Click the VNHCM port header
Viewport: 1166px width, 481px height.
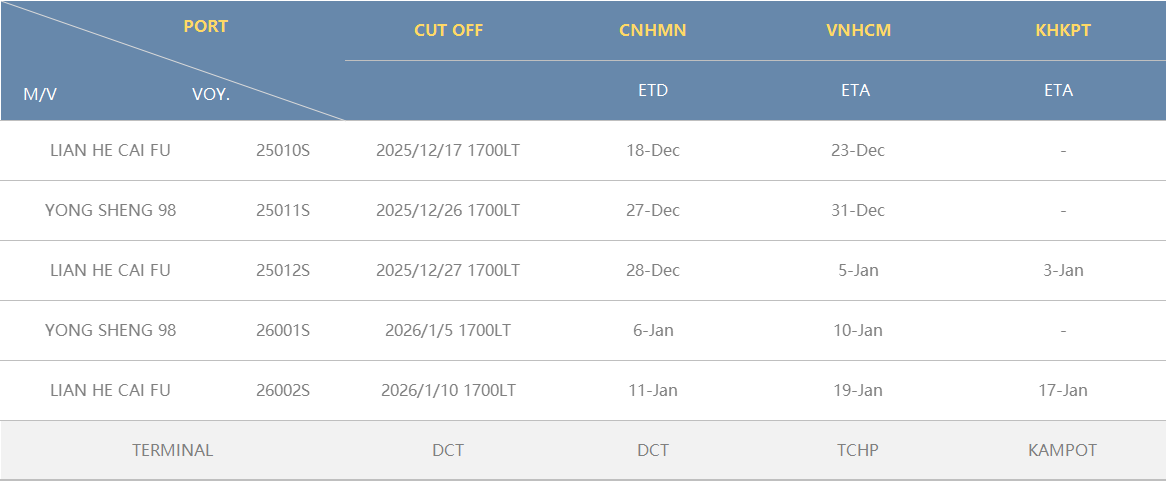858,30
